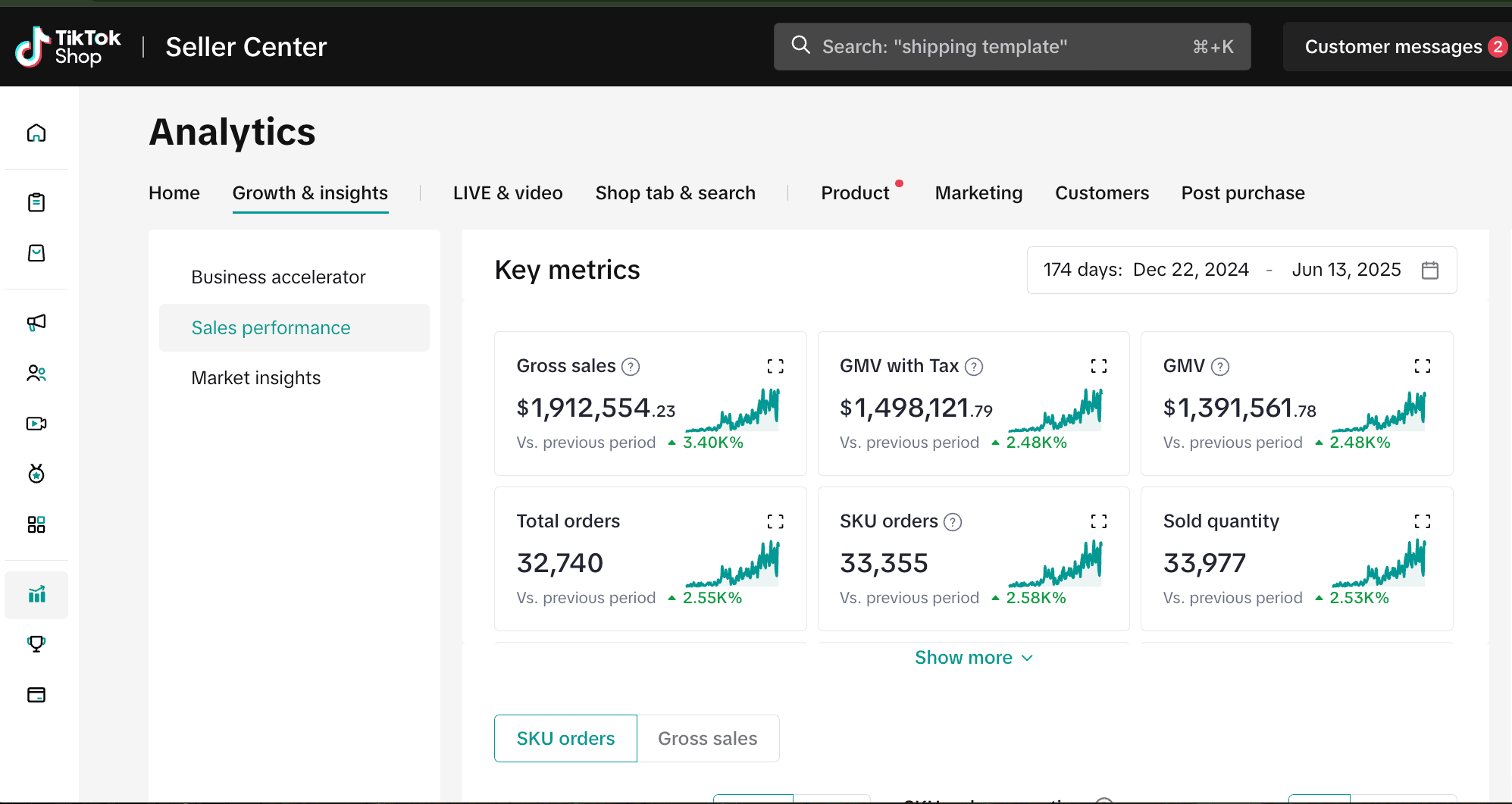
Task: Open the Apps grid sidebar icon
Action: click(36, 524)
